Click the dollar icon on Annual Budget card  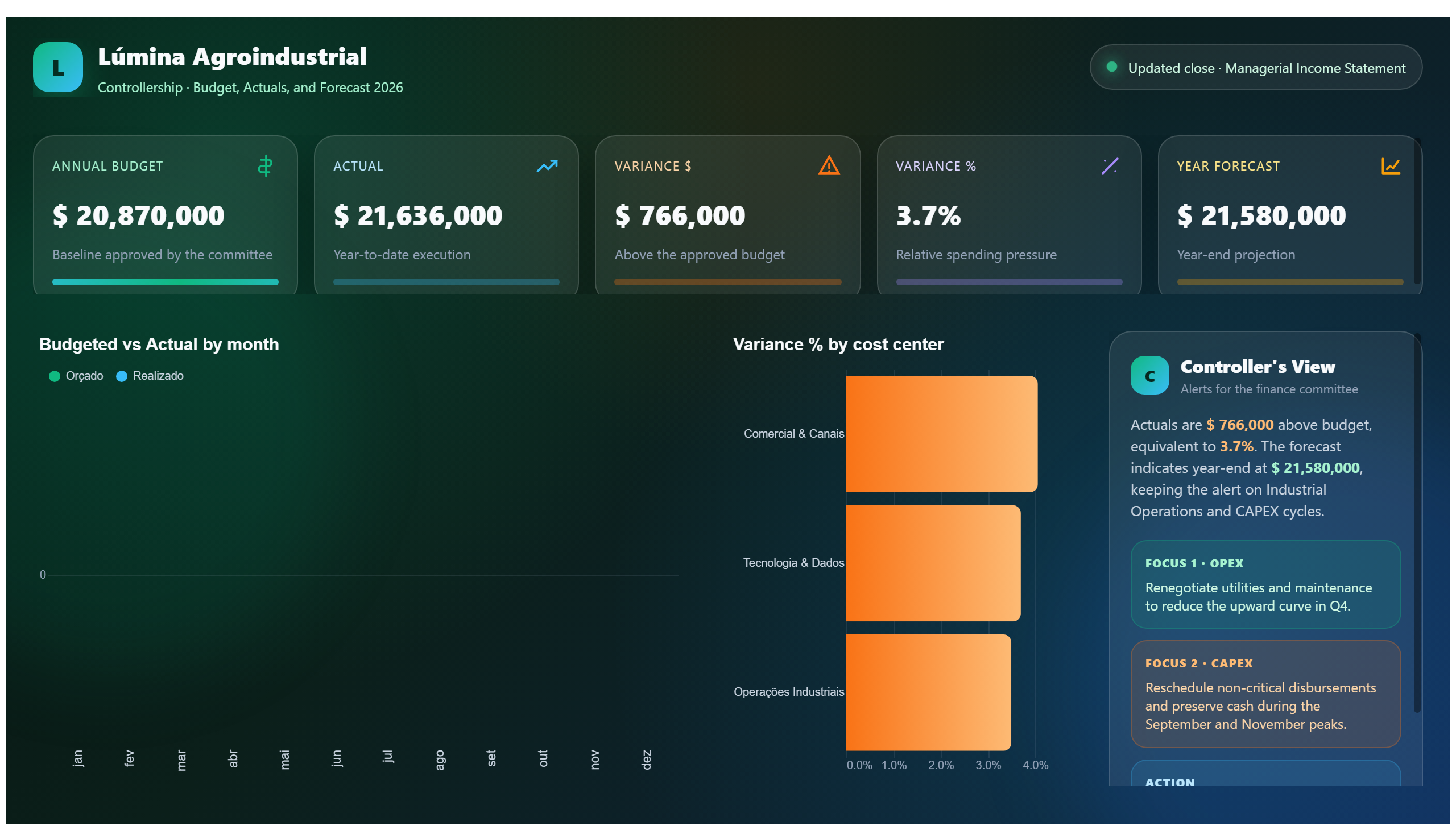click(264, 166)
